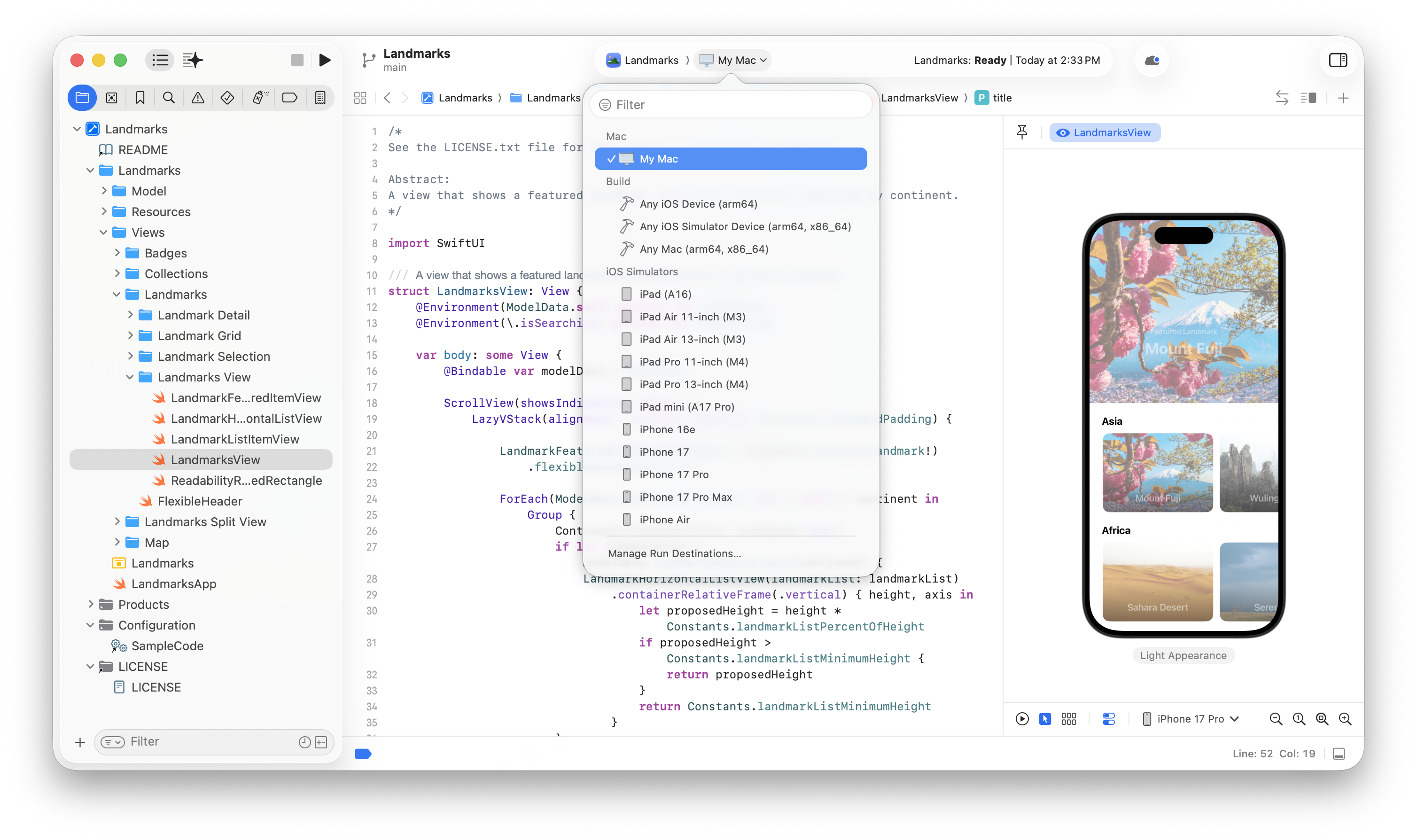Image resolution: width=1417 pixels, height=840 pixels.
Task: Click the Landmarks scheme selector
Action: [x=643, y=60]
